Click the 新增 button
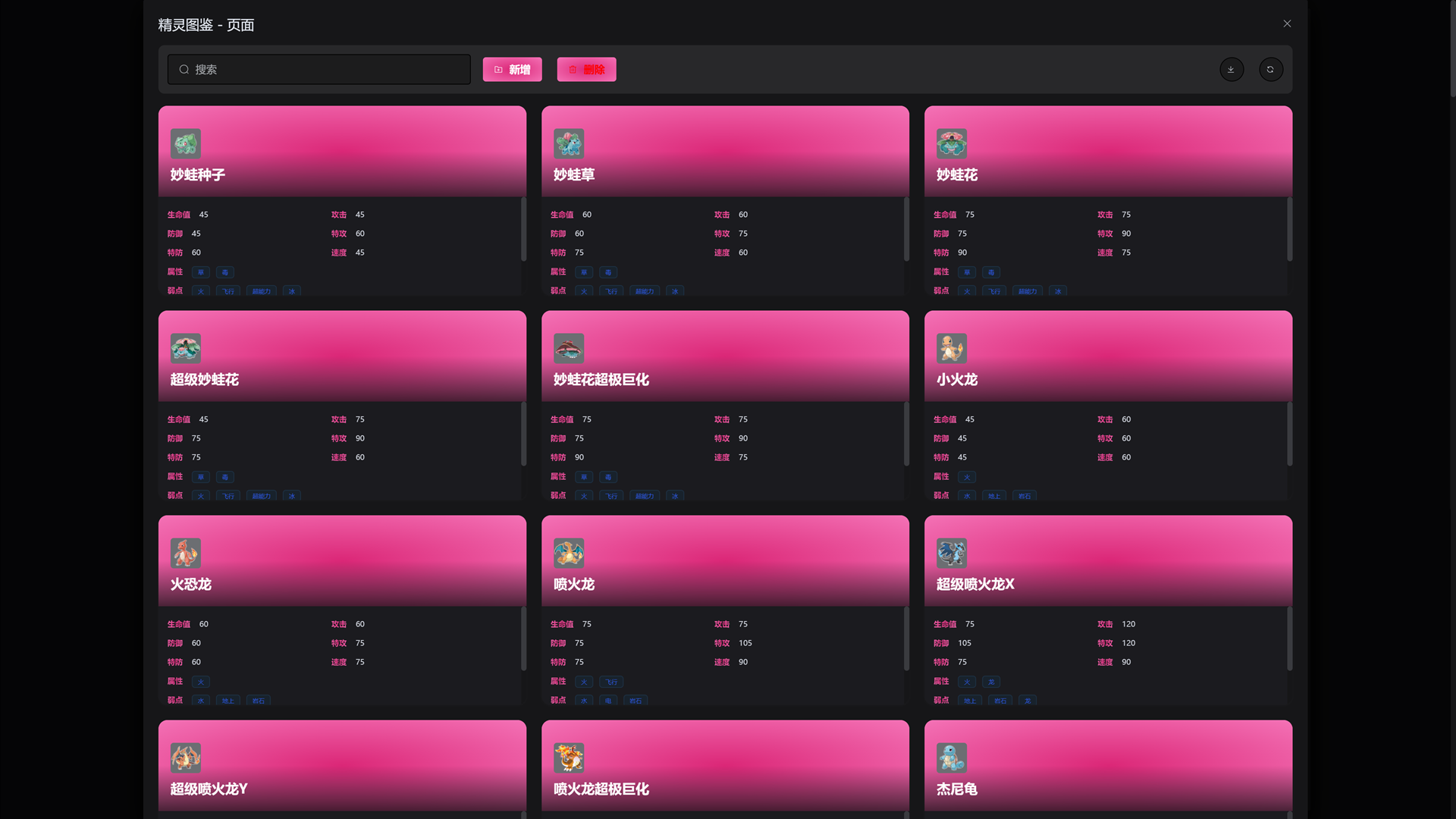Viewport: 1456px width, 819px height. [x=512, y=70]
